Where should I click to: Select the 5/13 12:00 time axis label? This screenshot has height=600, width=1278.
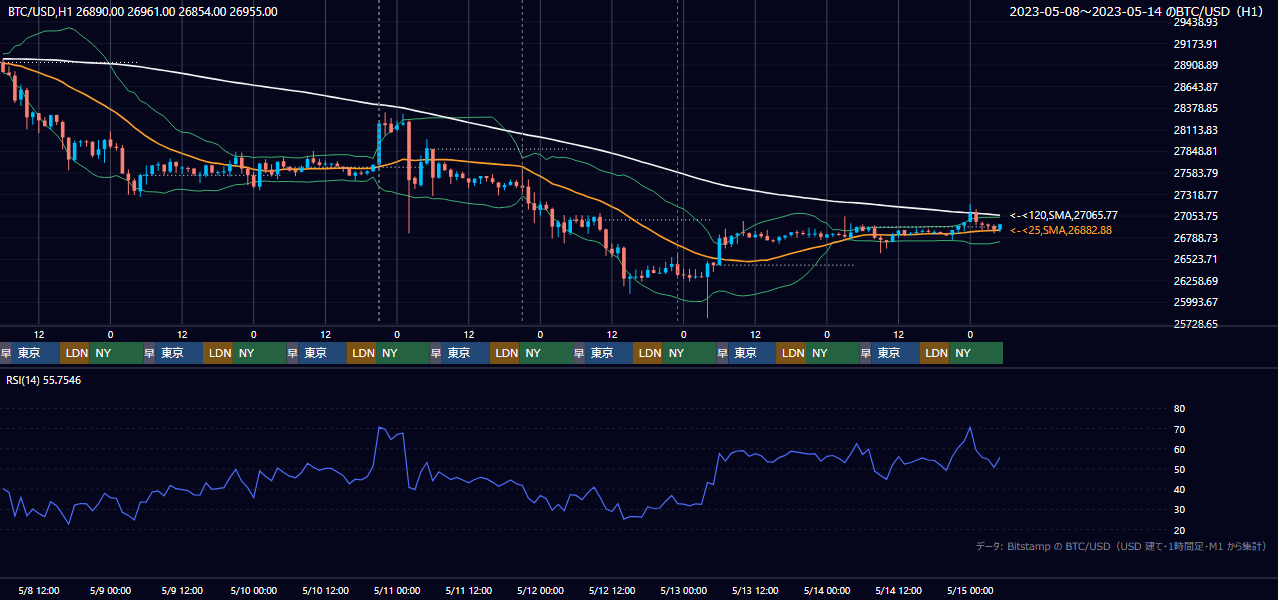(x=756, y=590)
